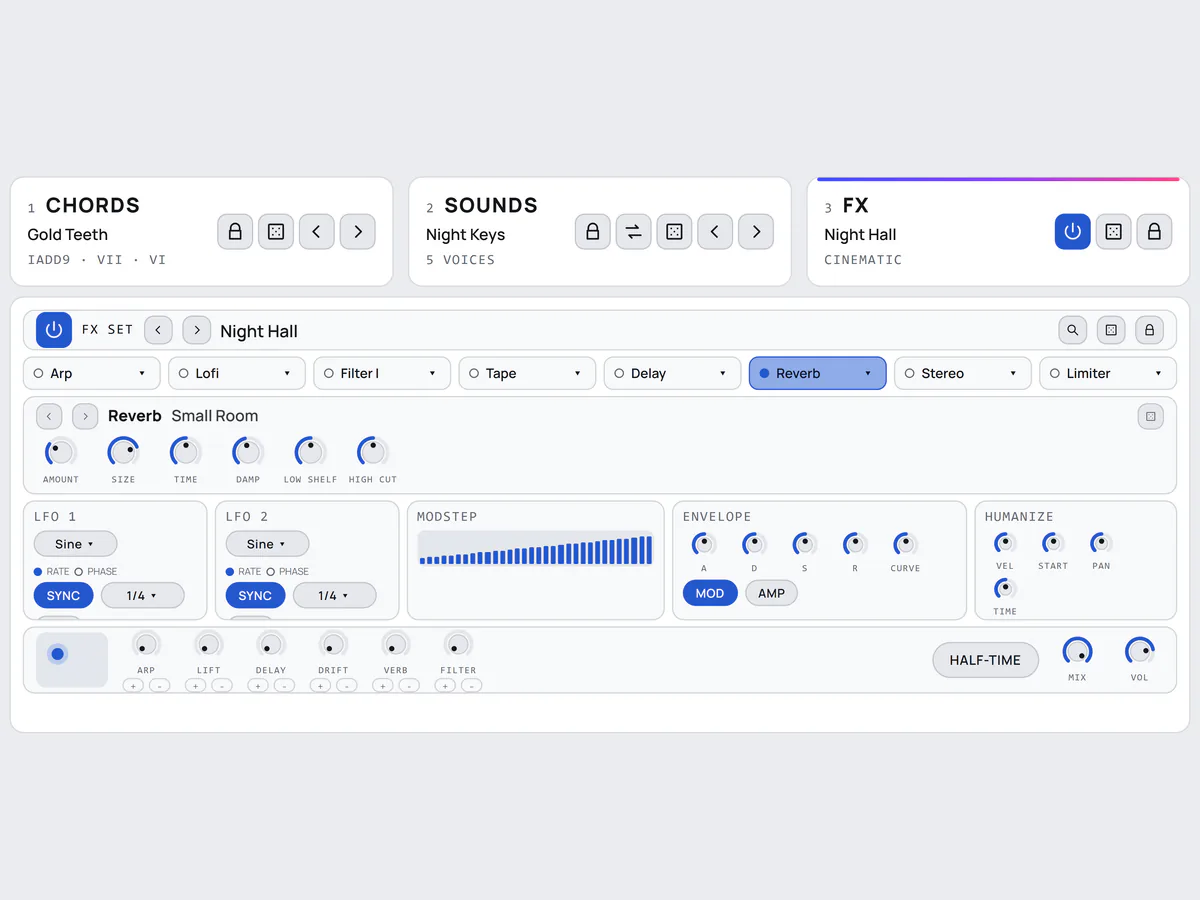This screenshot has height=900, width=1200.
Task: Randomize FX using dice in FX card
Action: click(1113, 232)
